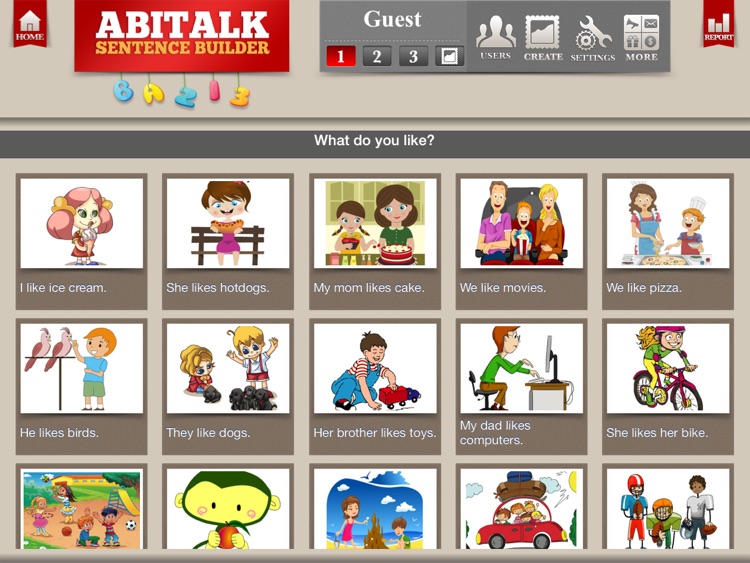Open the kids with puppies picture
Image resolution: width=750 pixels, height=563 pixels.
point(228,368)
